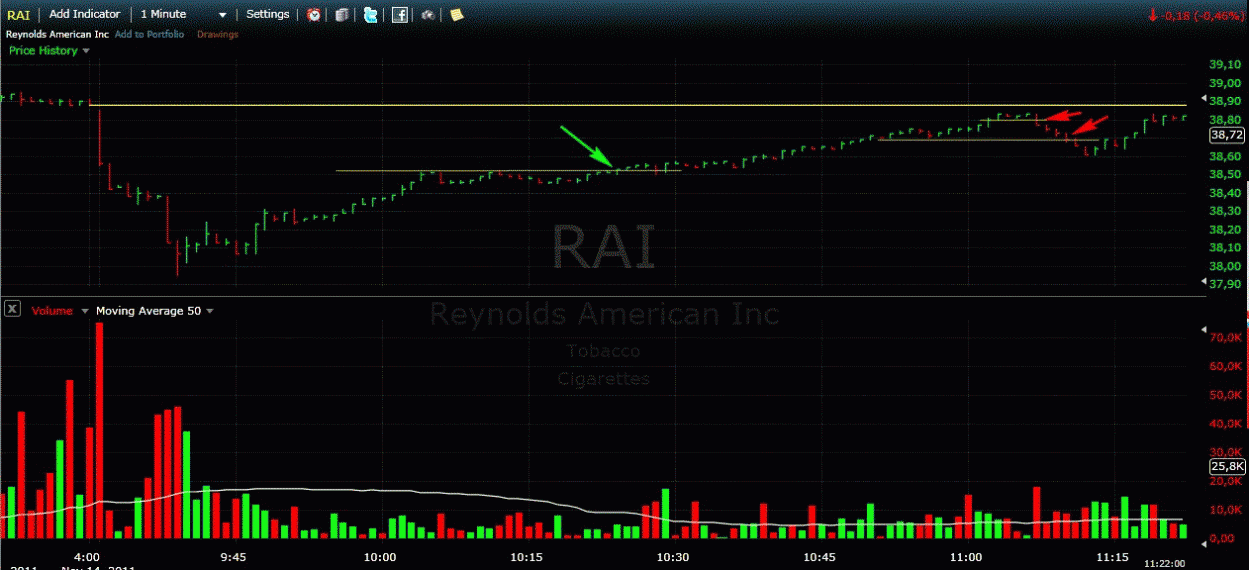Click Add Indicator in the toolbar

coord(85,14)
